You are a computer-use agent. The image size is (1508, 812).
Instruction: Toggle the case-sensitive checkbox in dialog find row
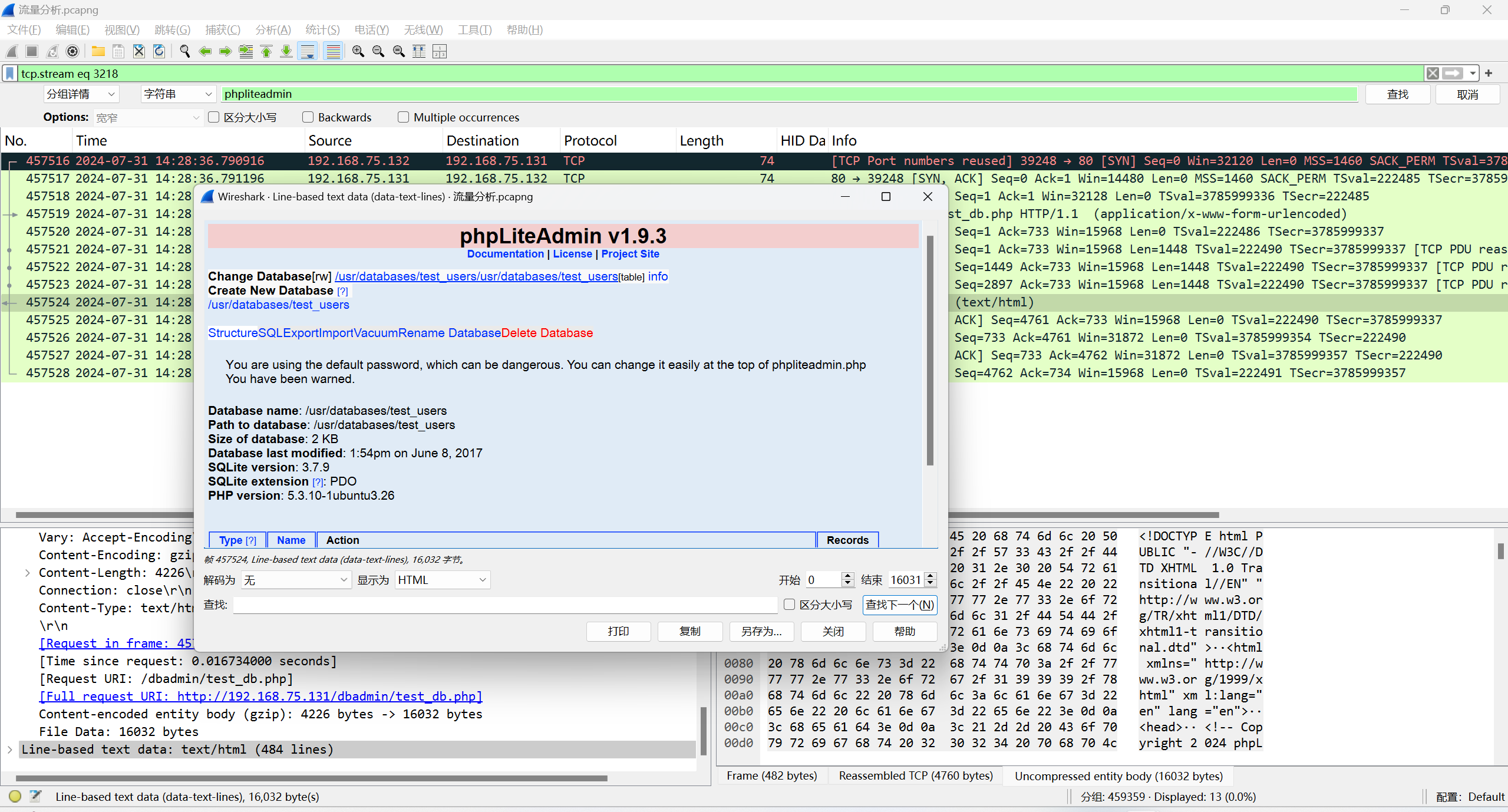point(790,605)
